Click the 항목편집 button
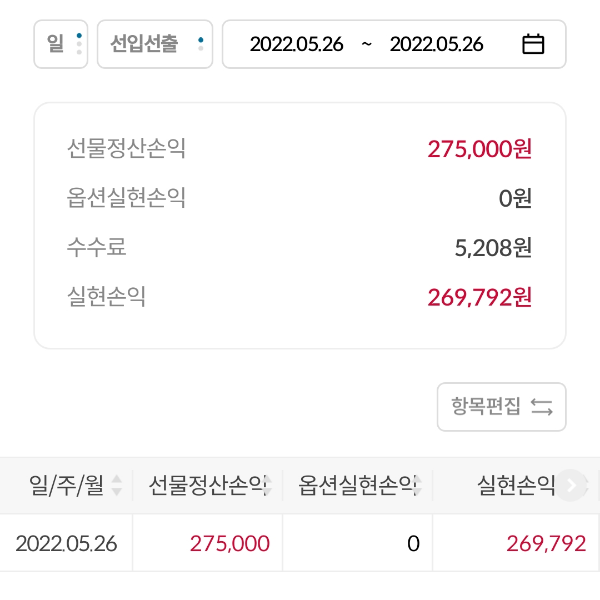Viewport: 600px width, 600px height. [502, 406]
